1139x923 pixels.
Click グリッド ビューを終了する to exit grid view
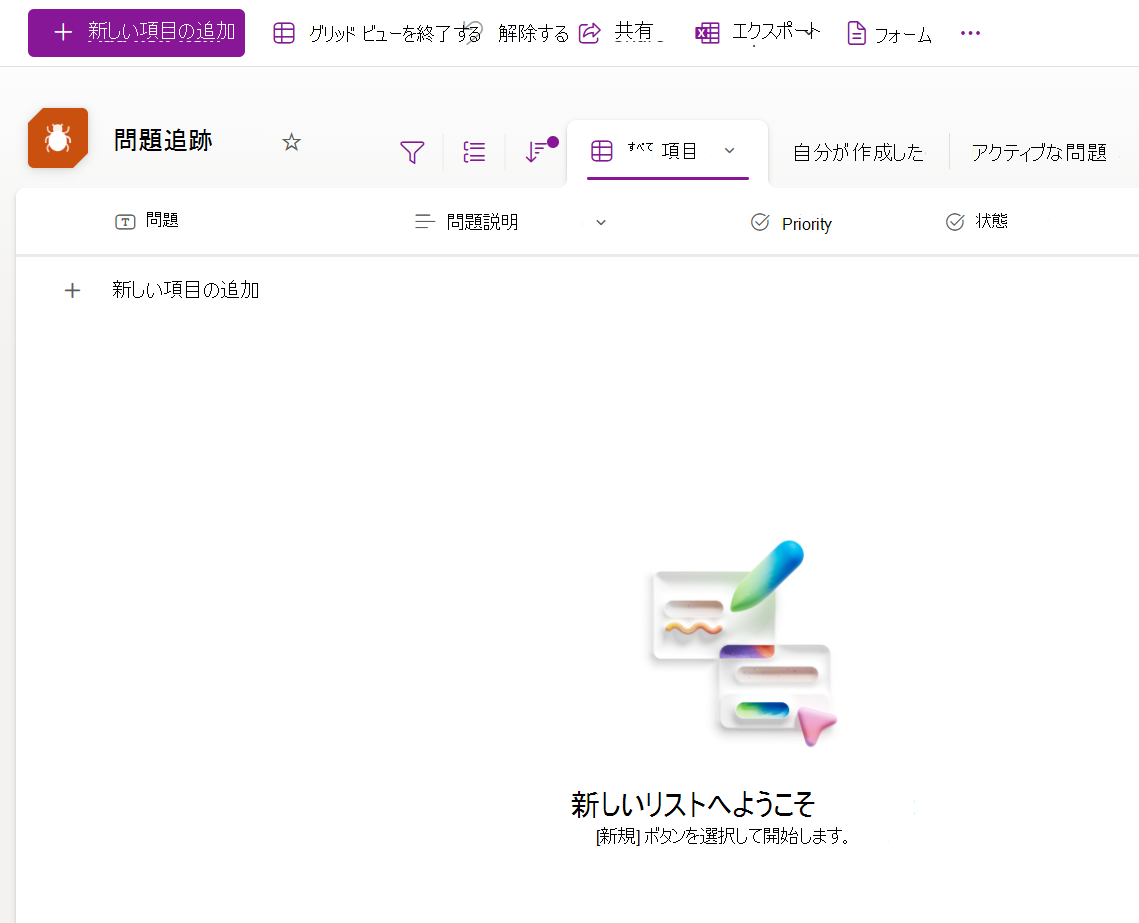click(x=394, y=33)
